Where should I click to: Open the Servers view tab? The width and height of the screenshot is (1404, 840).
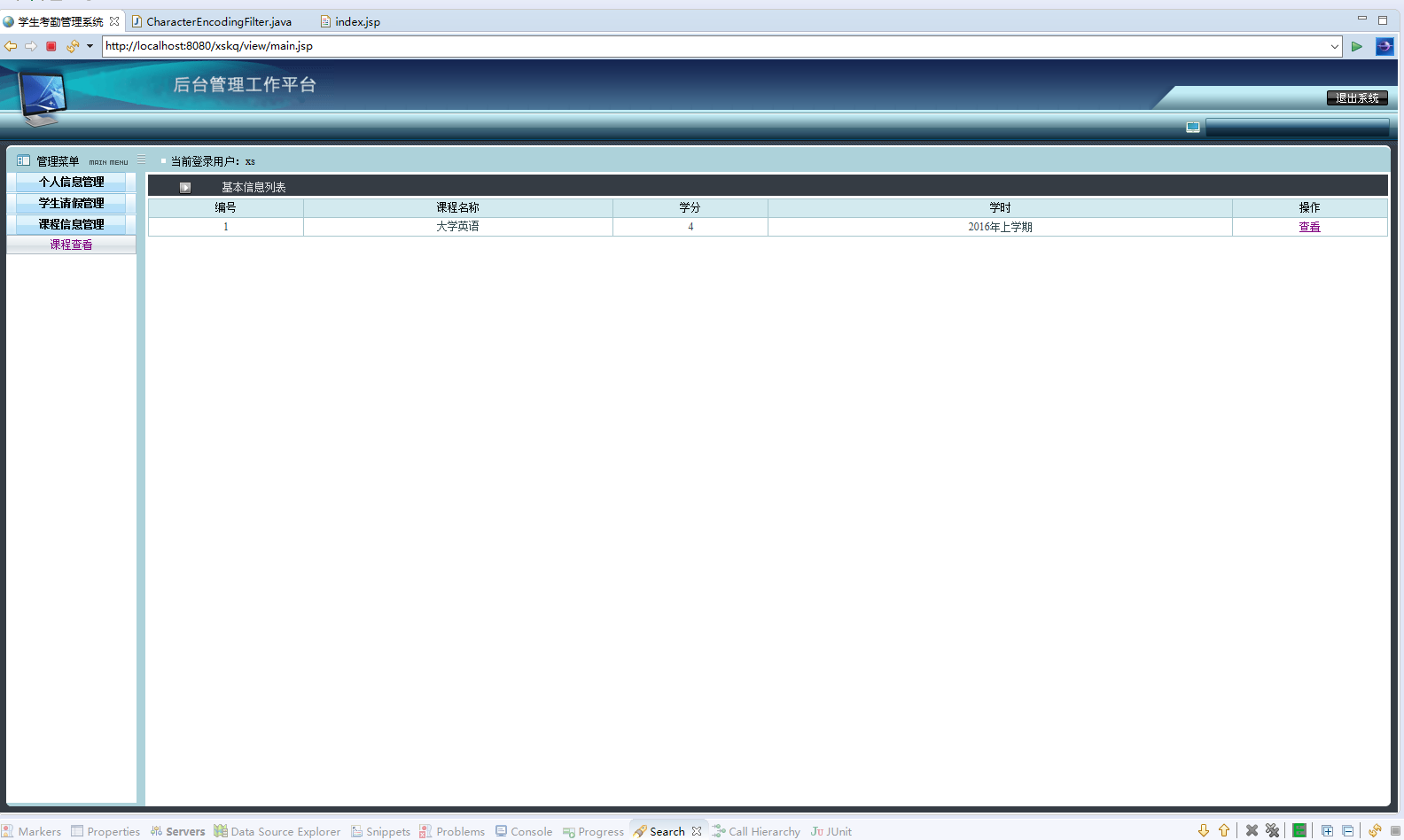(x=177, y=831)
